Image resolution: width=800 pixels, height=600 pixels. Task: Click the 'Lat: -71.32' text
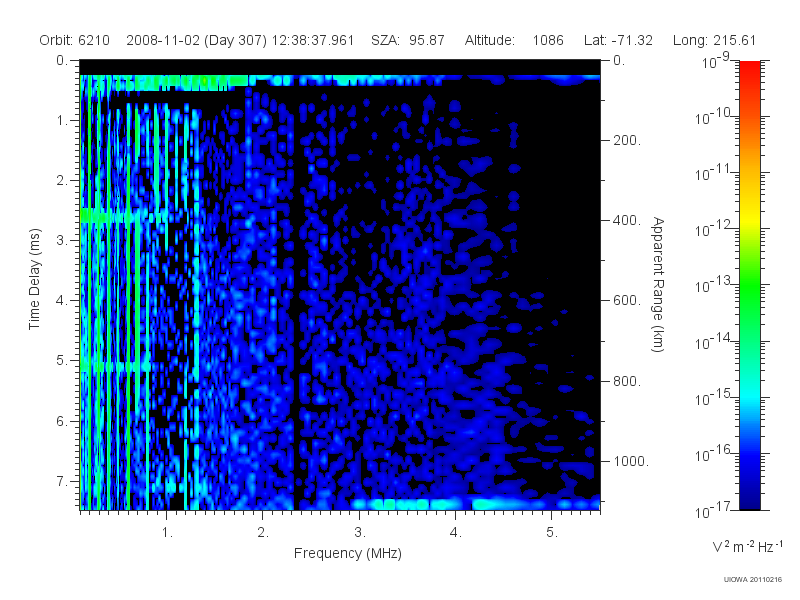[x=618, y=40]
